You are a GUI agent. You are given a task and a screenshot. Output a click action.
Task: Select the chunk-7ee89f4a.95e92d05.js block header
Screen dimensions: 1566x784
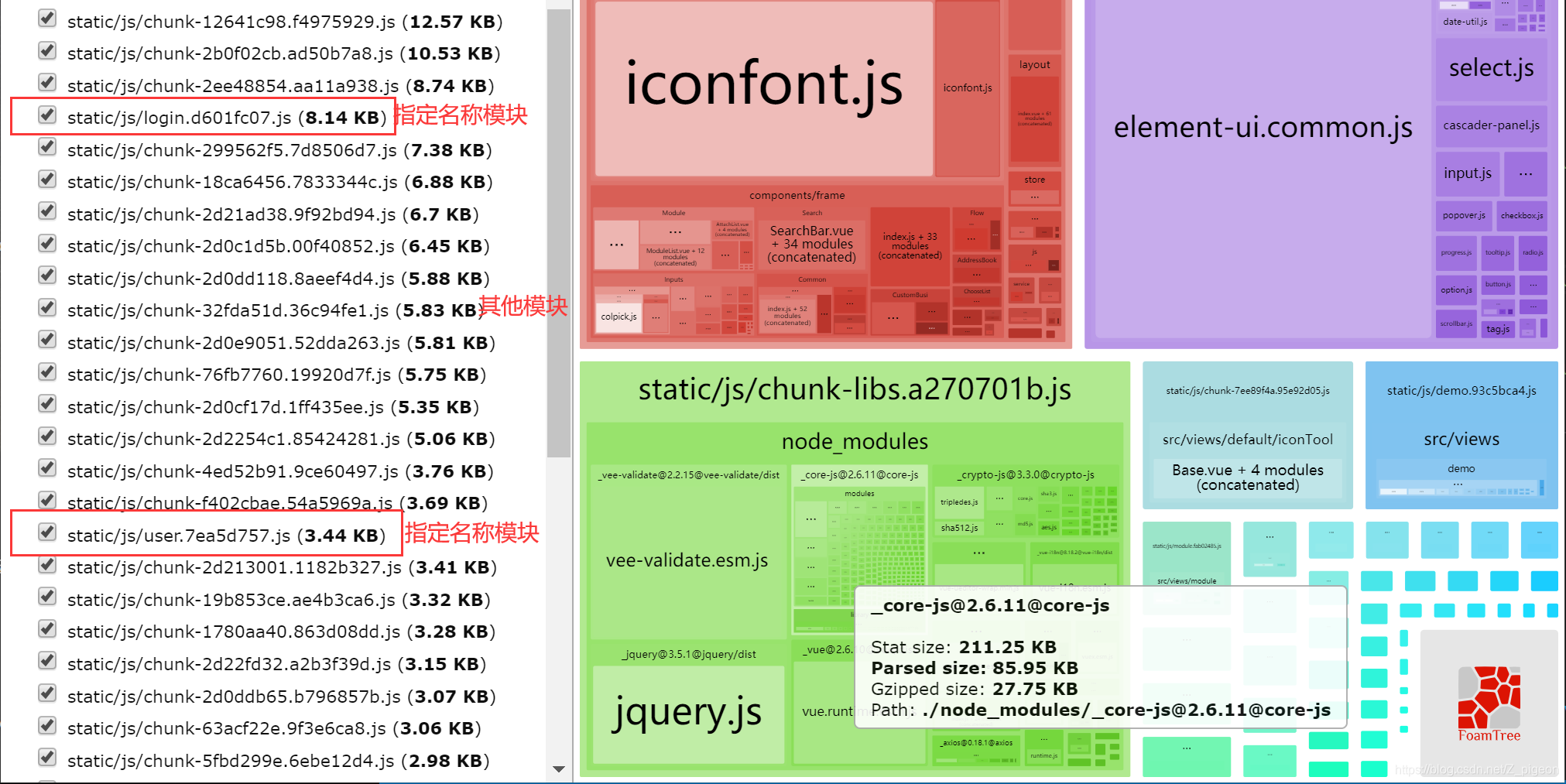click(1248, 391)
